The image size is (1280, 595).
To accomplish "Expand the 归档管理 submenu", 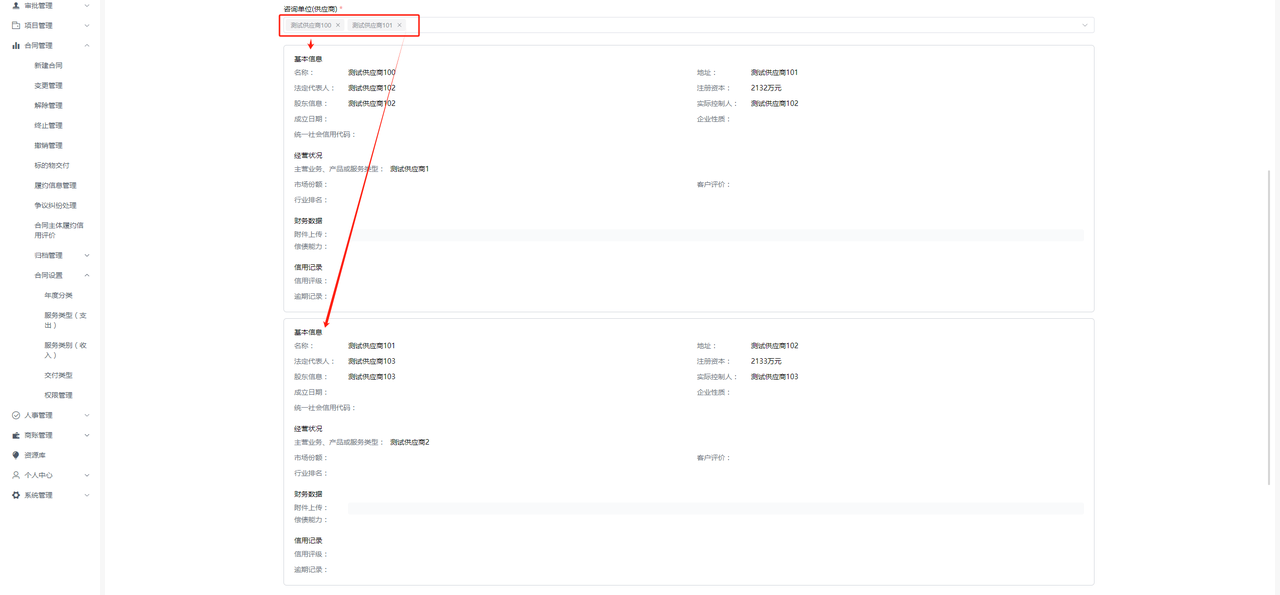I will pyautogui.click(x=87, y=255).
